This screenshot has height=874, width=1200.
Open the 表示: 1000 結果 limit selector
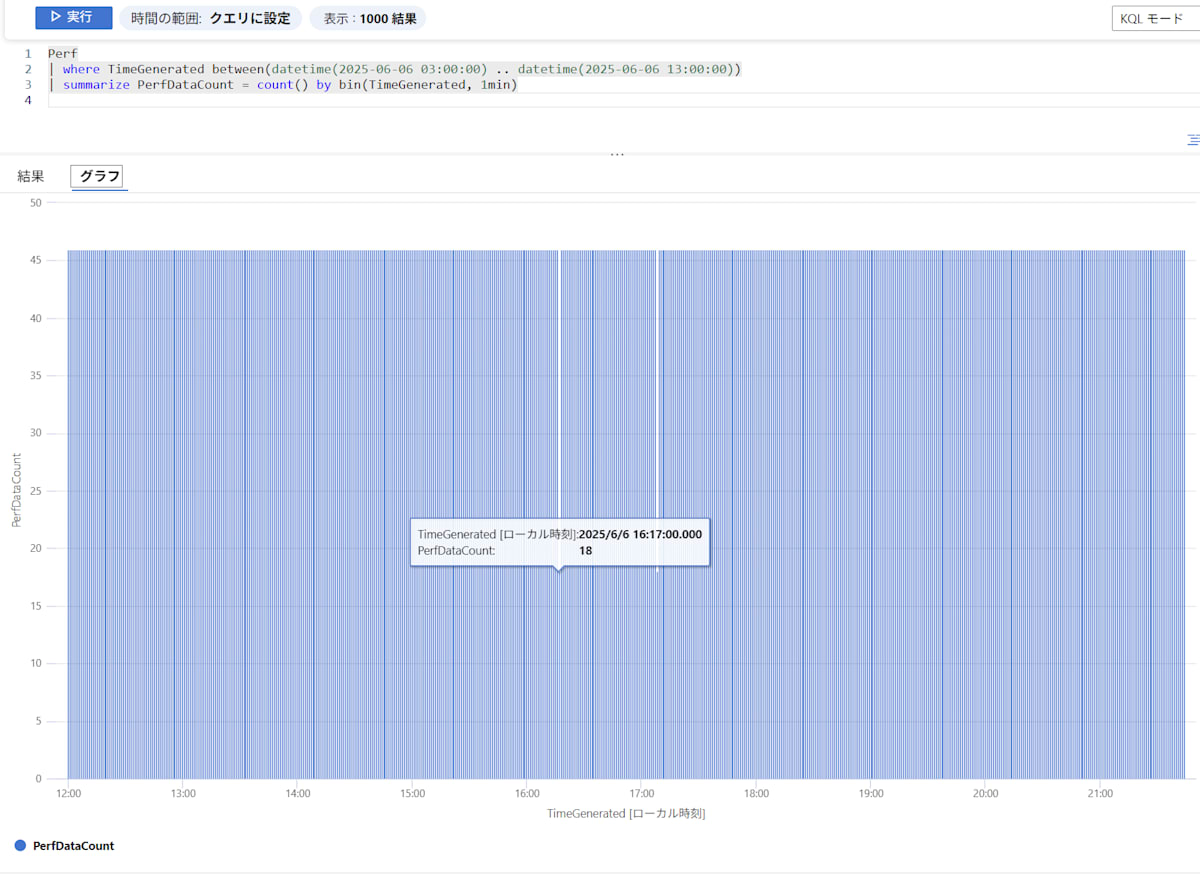point(368,18)
